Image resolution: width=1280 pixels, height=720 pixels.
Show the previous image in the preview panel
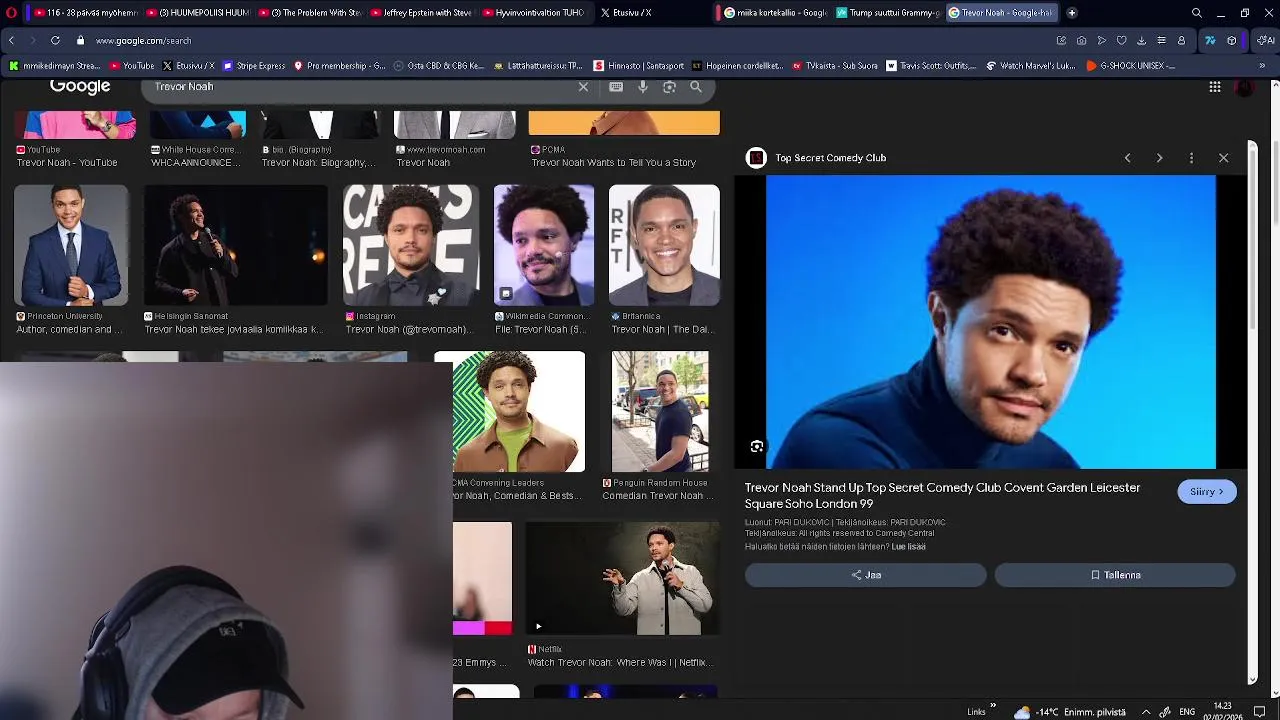click(1127, 158)
